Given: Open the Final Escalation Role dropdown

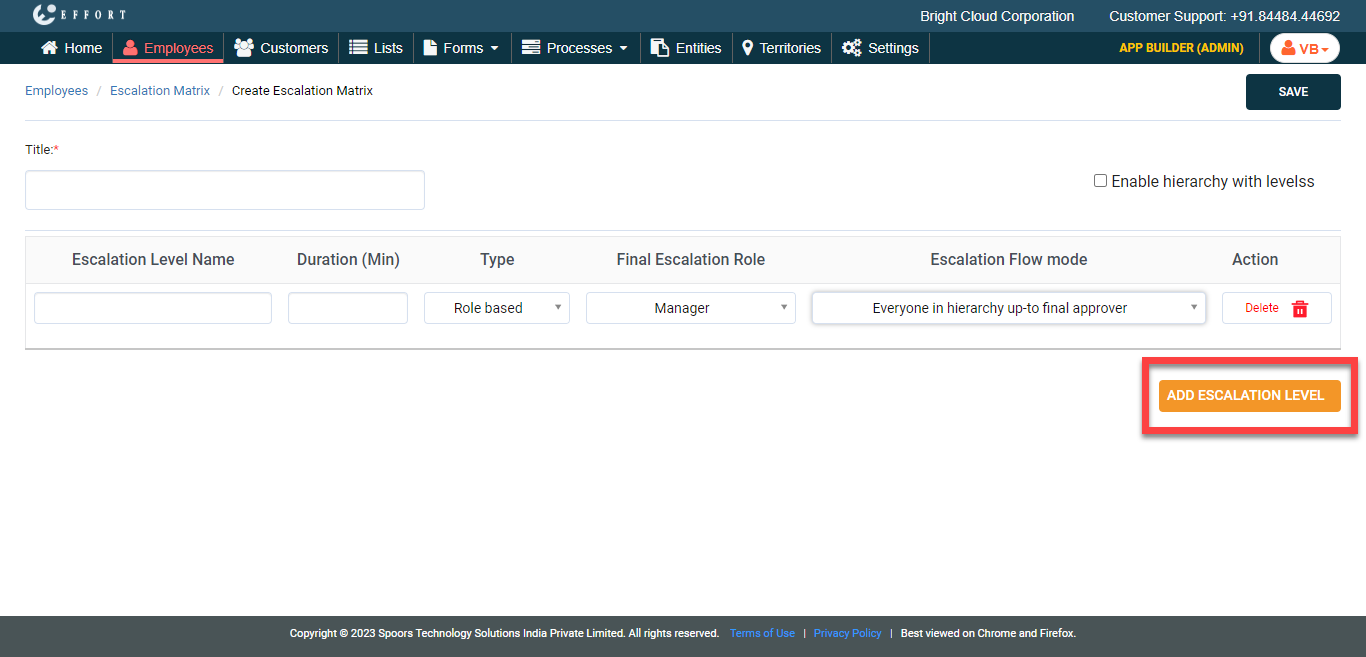Looking at the screenshot, I should (690, 308).
